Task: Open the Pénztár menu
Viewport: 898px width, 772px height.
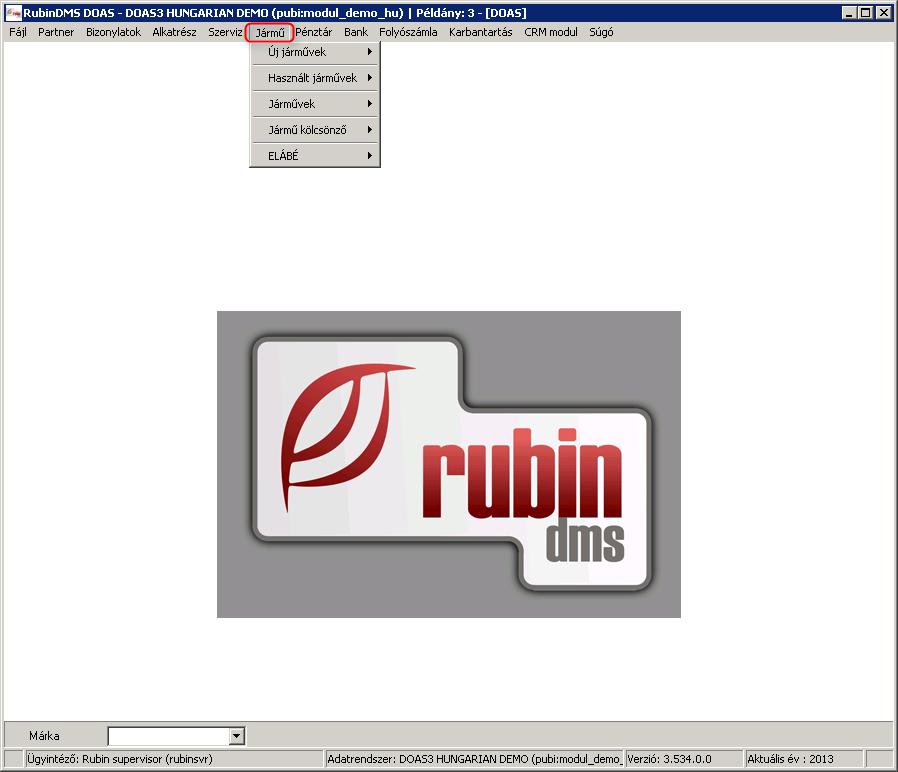Action: point(314,32)
